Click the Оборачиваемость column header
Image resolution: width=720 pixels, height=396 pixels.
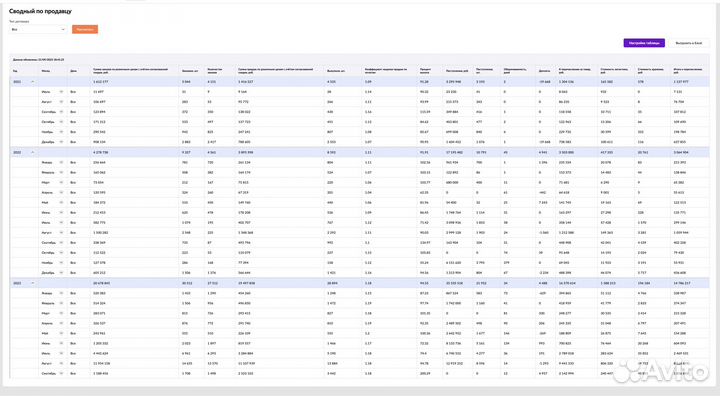click(515, 70)
